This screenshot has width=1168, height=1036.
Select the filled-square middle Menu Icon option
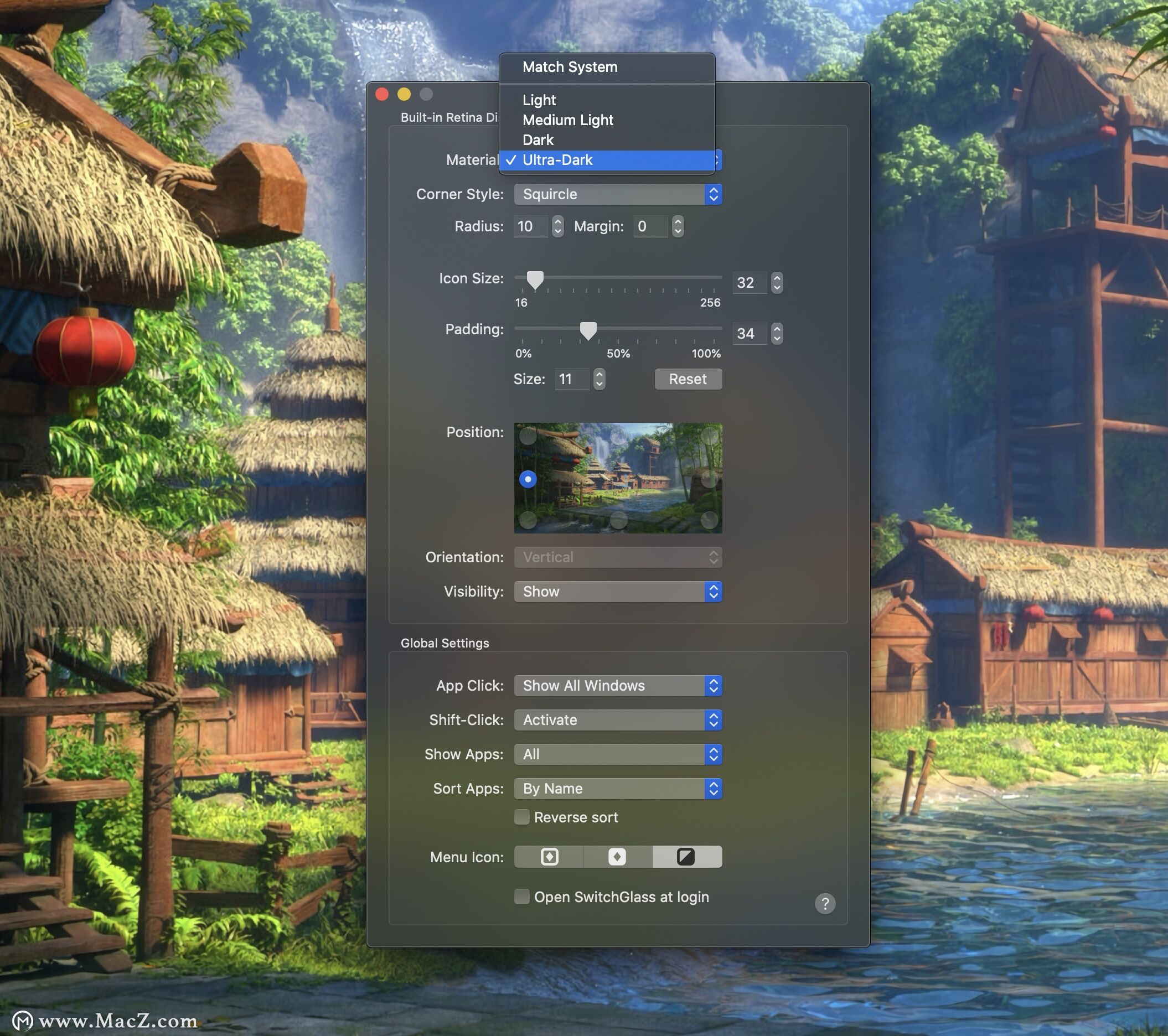(x=617, y=857)
